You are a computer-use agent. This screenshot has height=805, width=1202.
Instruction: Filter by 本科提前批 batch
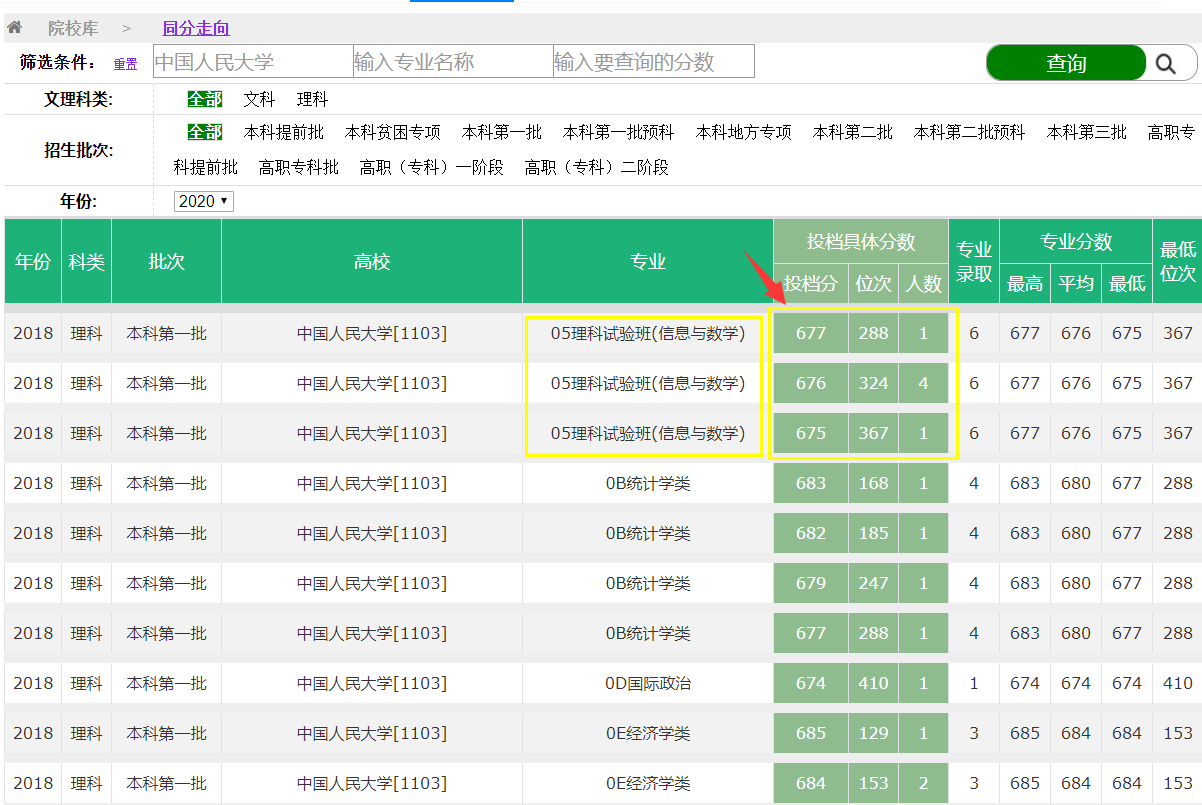284,132
